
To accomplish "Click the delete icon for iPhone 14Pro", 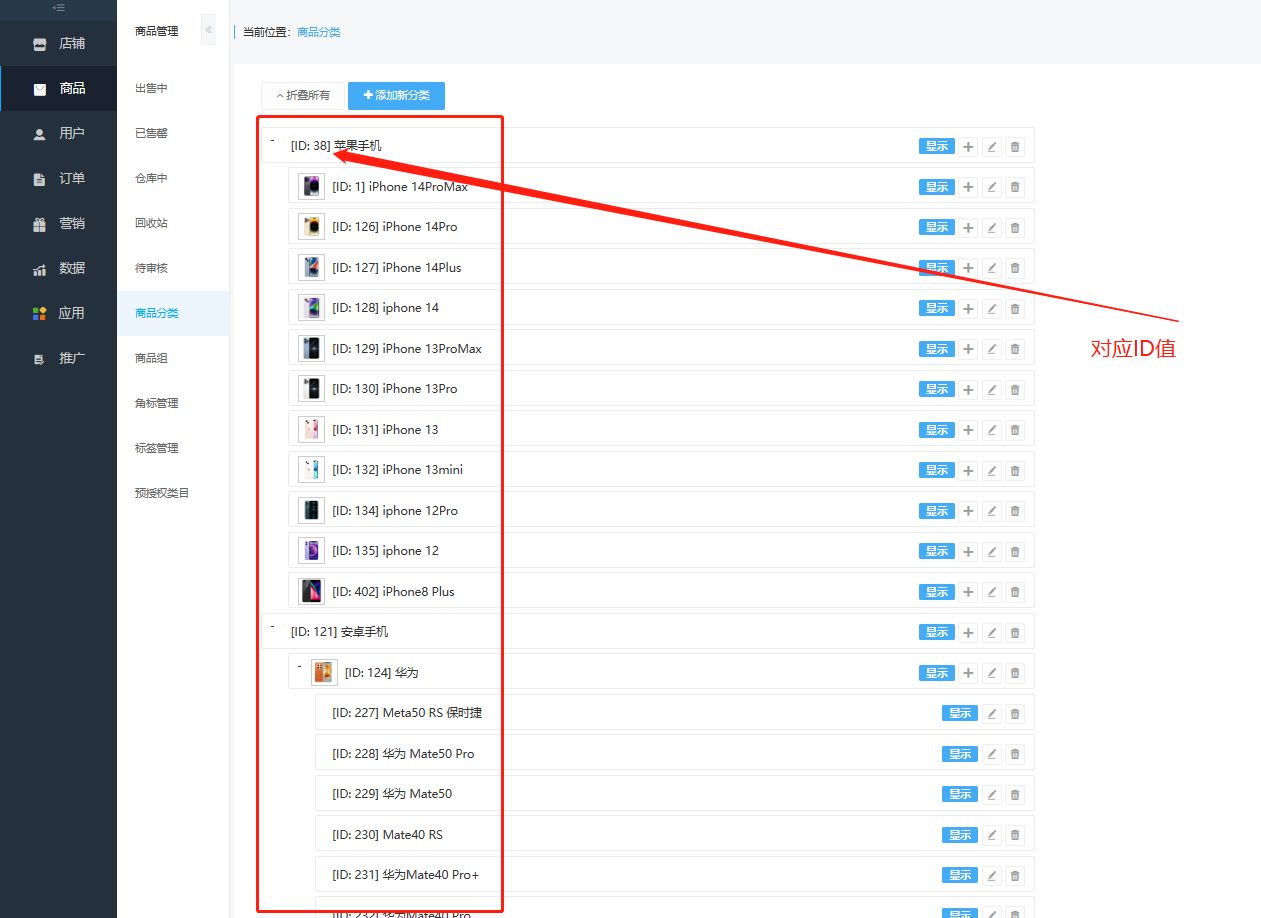I will click(1015, 228).
